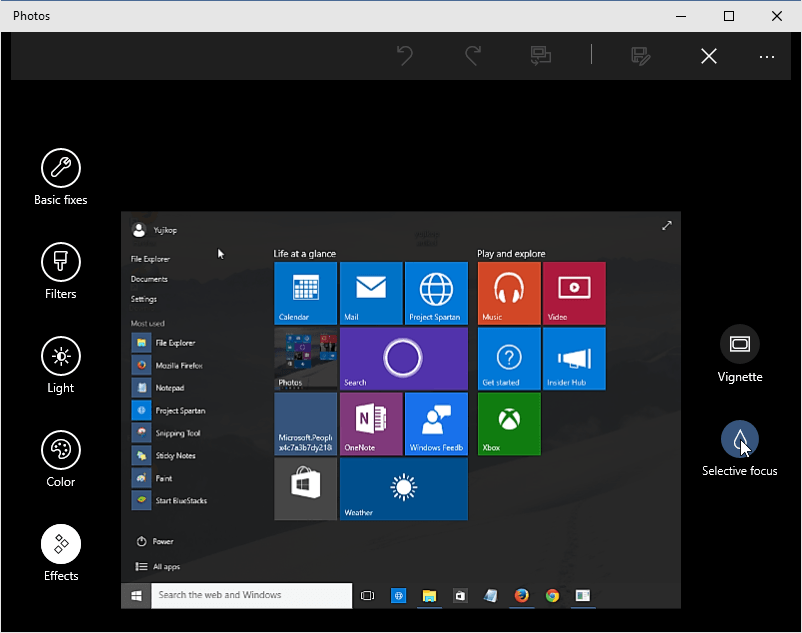802x633 pixels.
Task: Save the edited photo
Action: pos(640,56)
